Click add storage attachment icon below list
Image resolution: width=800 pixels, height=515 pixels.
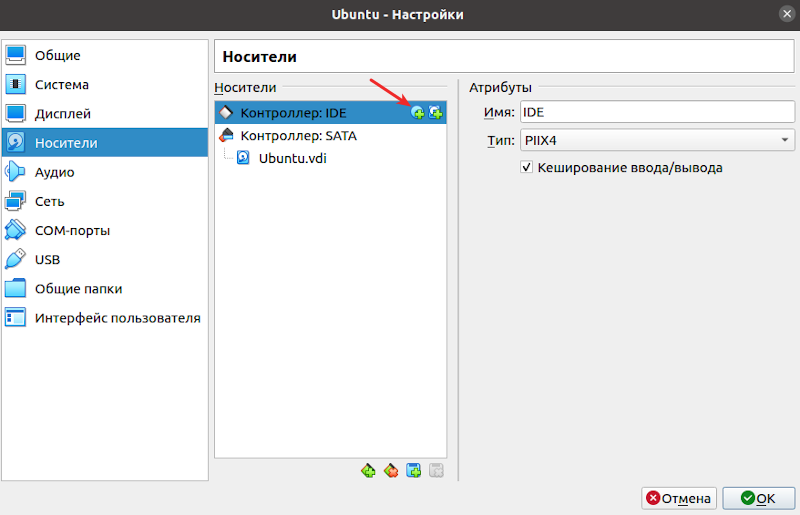414,471
